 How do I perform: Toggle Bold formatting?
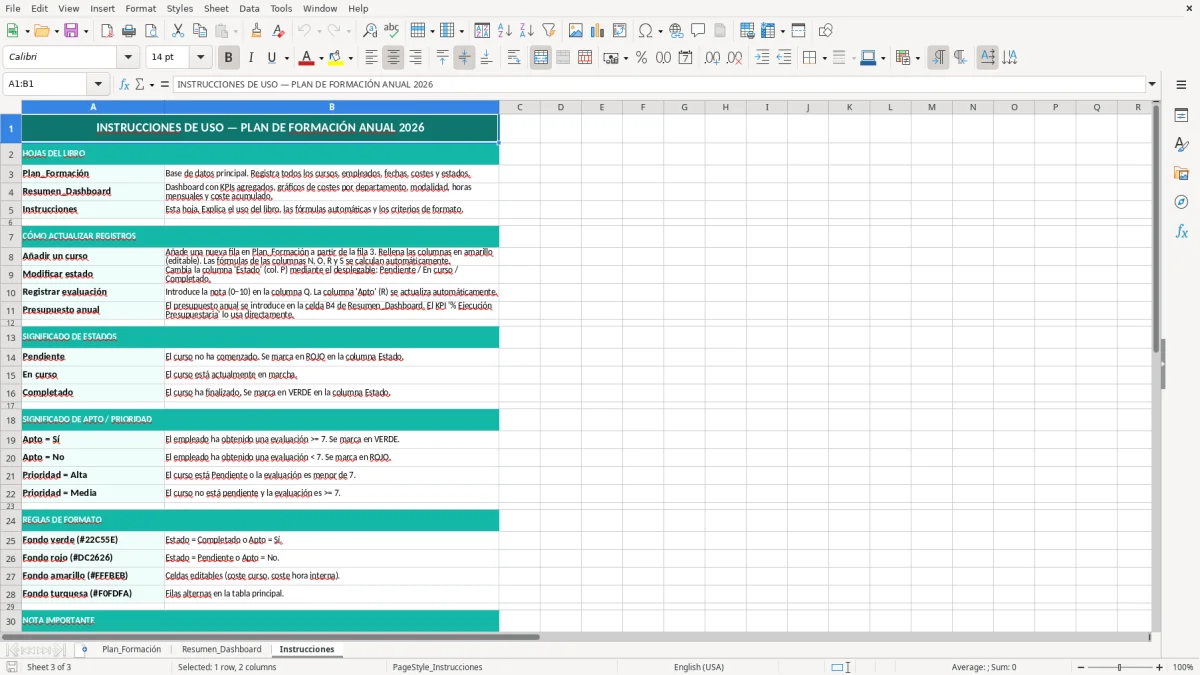229,58
